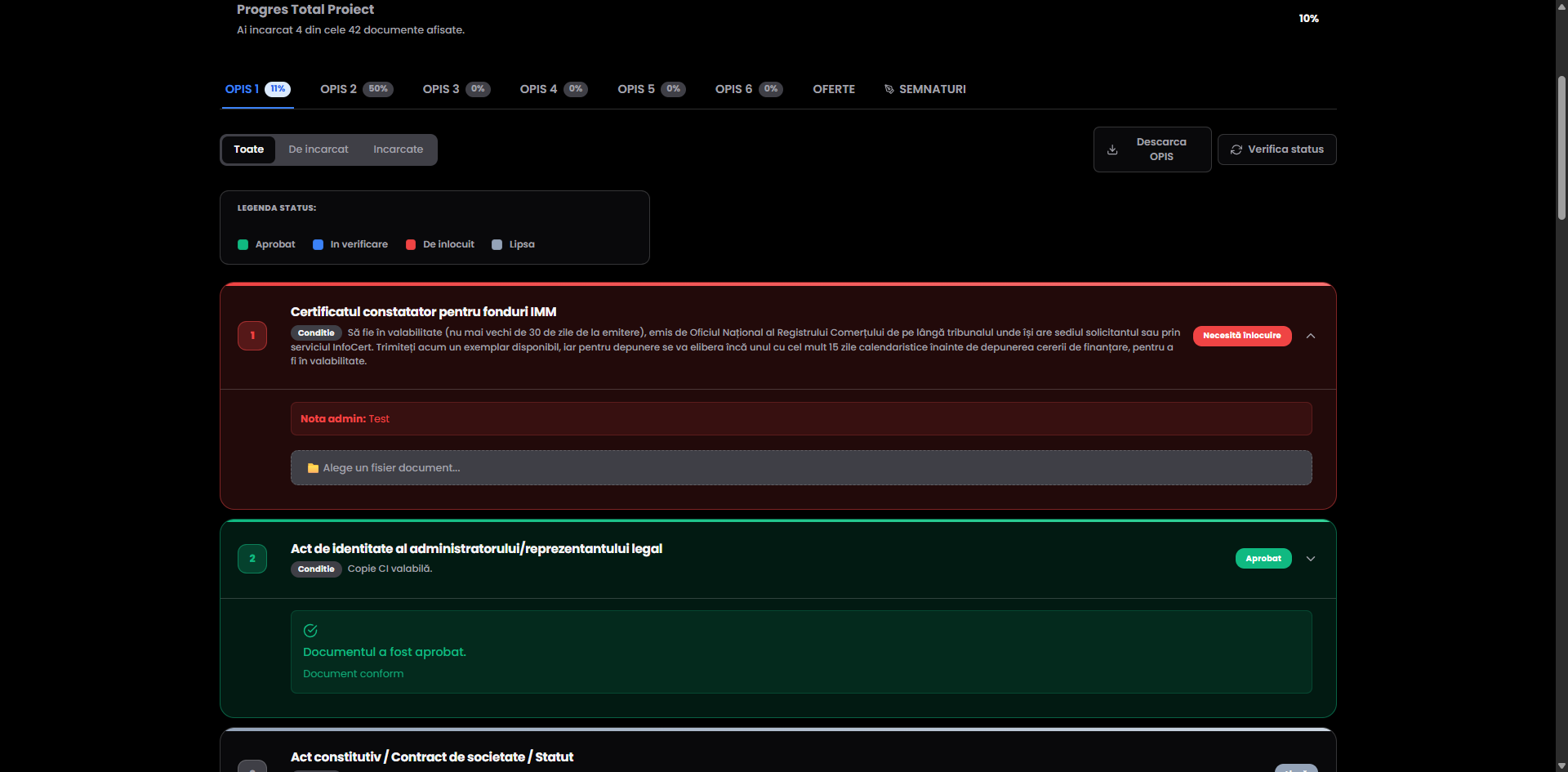Click the Conditie tag under Act de identitate

coord(316,569)
